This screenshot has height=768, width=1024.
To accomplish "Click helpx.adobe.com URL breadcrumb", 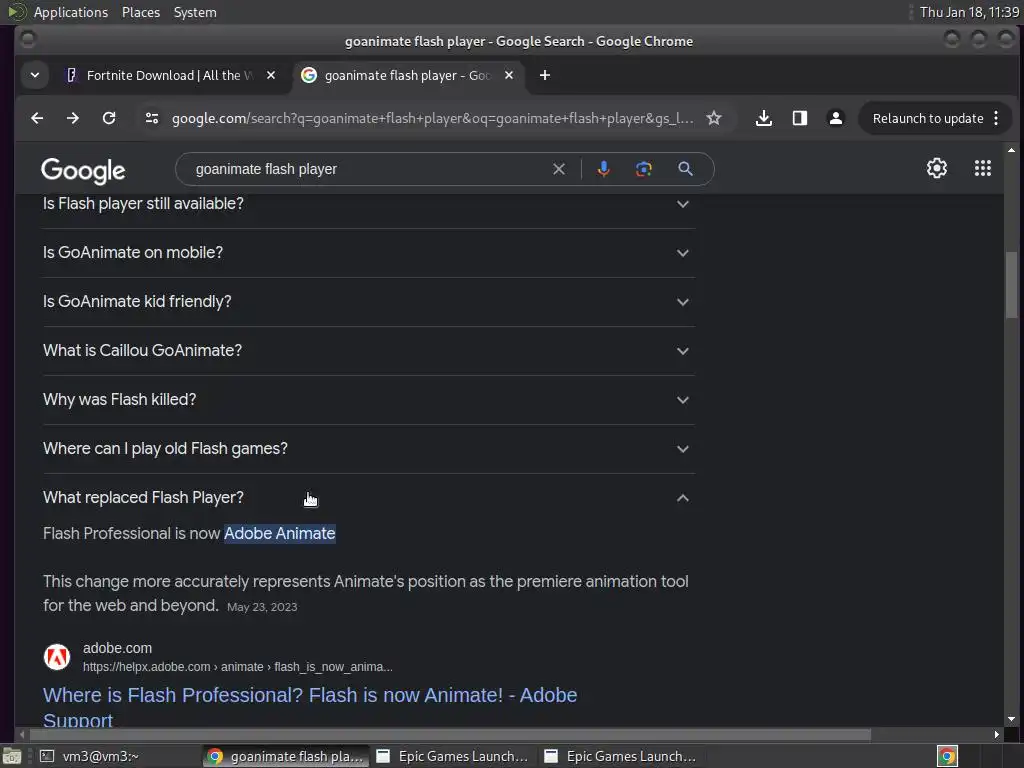I will coord(238,667).
